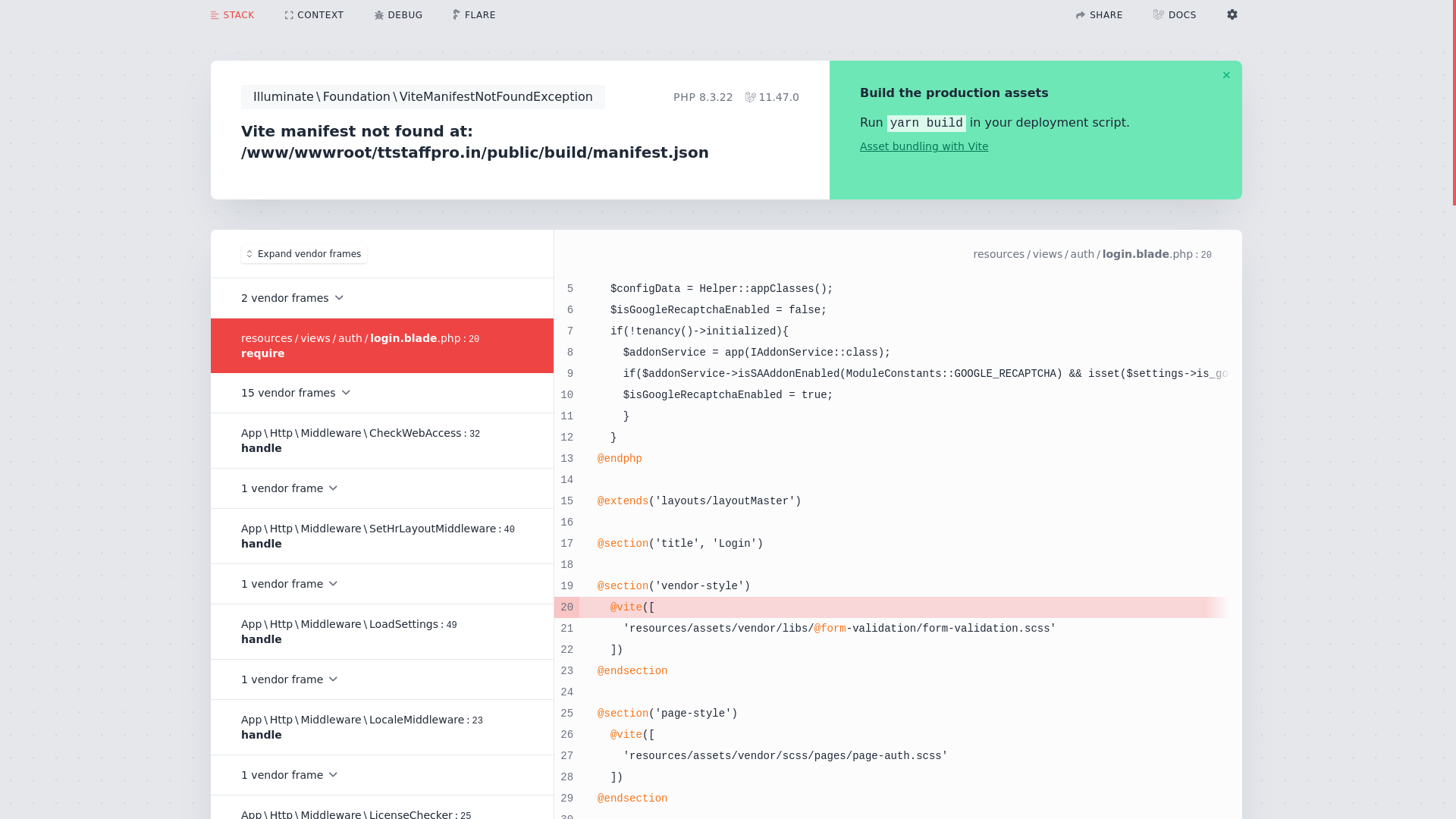
Task: Select the CheckWebAccess handle frame
Action: (x=382, y=441)
